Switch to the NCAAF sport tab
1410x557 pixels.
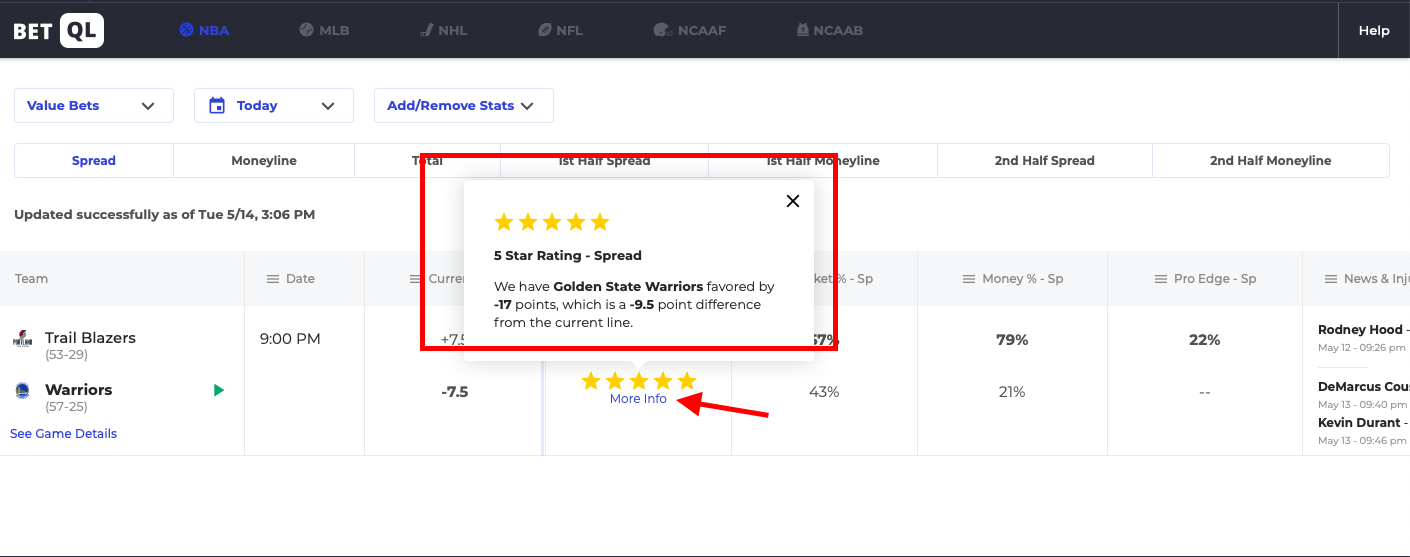tap(689, 30)
